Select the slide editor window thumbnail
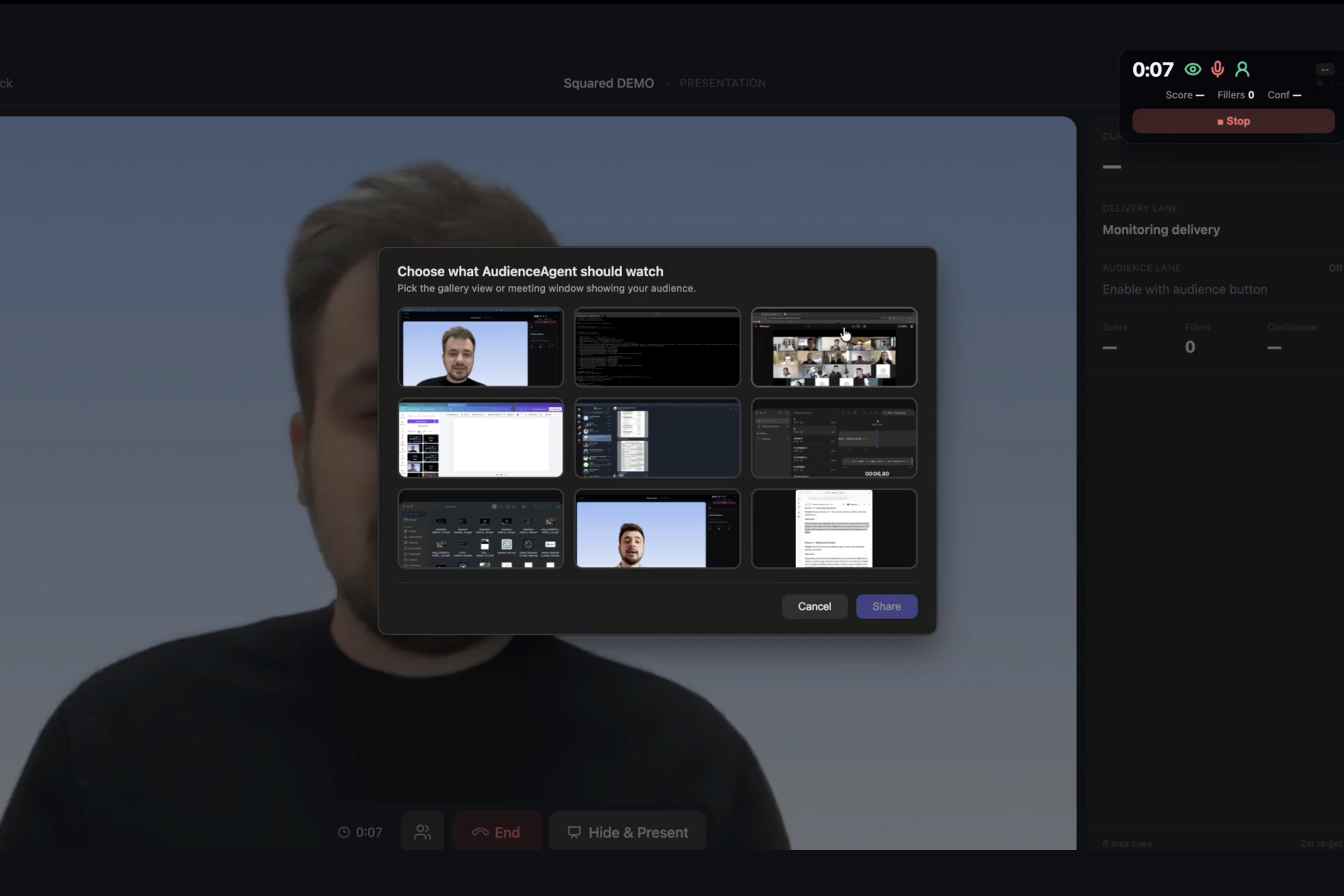This screenshot has width=1344, height=896. tap(480, 438)
